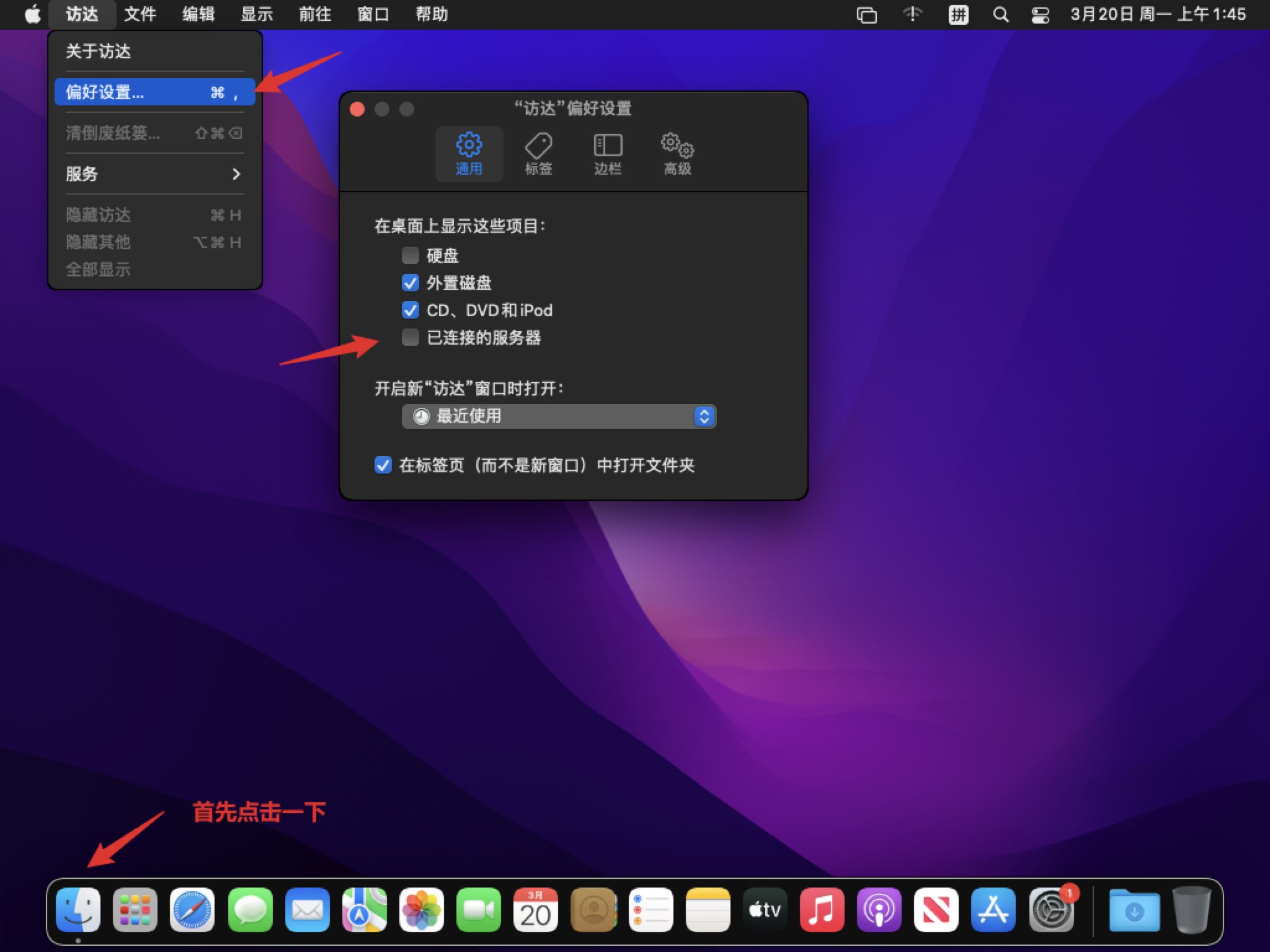Click 关于访达 (About Finder) menu entry
The height and width of the screenshot is (952, 1270).
point(98,51)
